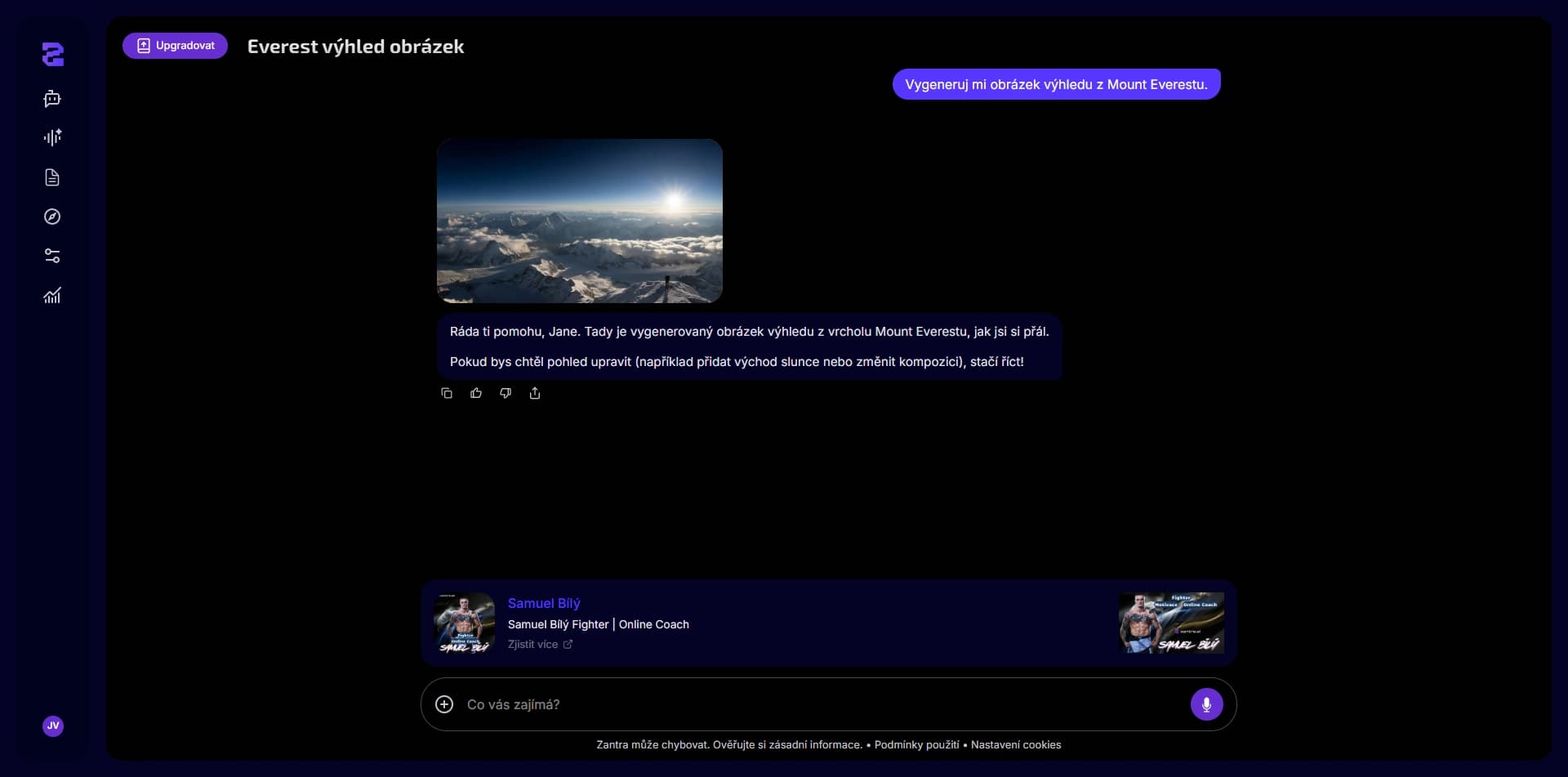Open the chatbot assistant sidebar icon
1568x777 pixels.
52,99
